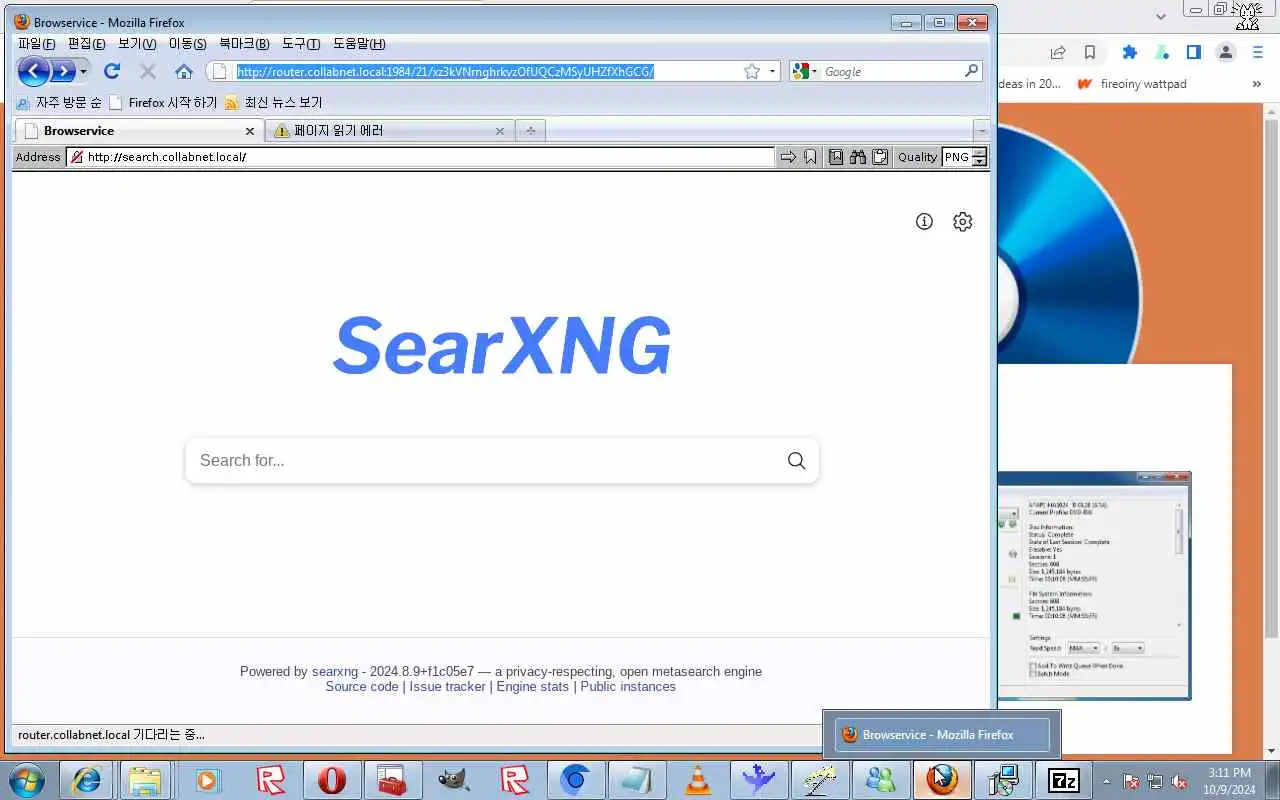Submit search with the SearXNG magnifier button
Screen dimensions: 1280x800
coord(796,460)
